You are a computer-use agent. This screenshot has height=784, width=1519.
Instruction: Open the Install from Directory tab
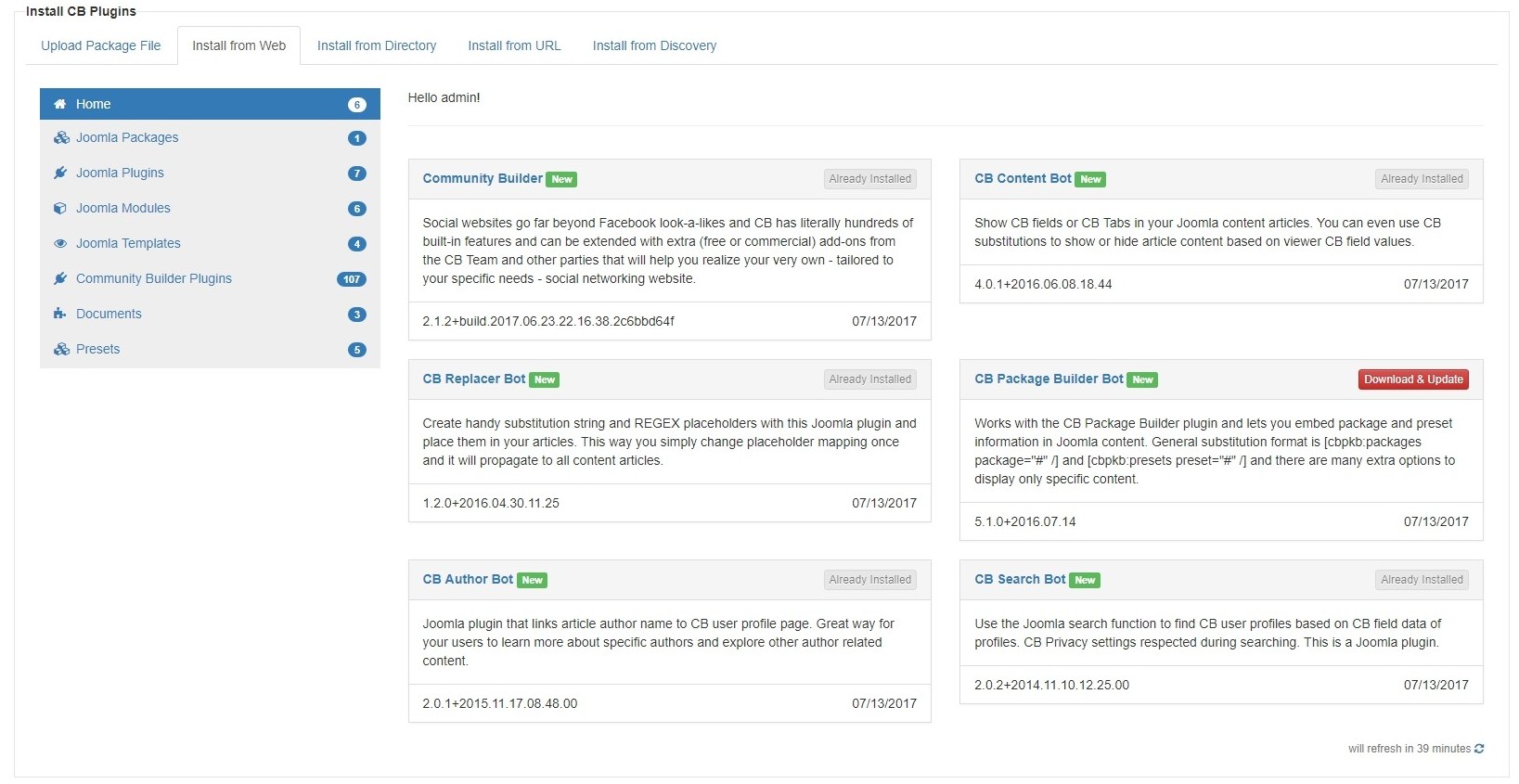click(377, 45)
